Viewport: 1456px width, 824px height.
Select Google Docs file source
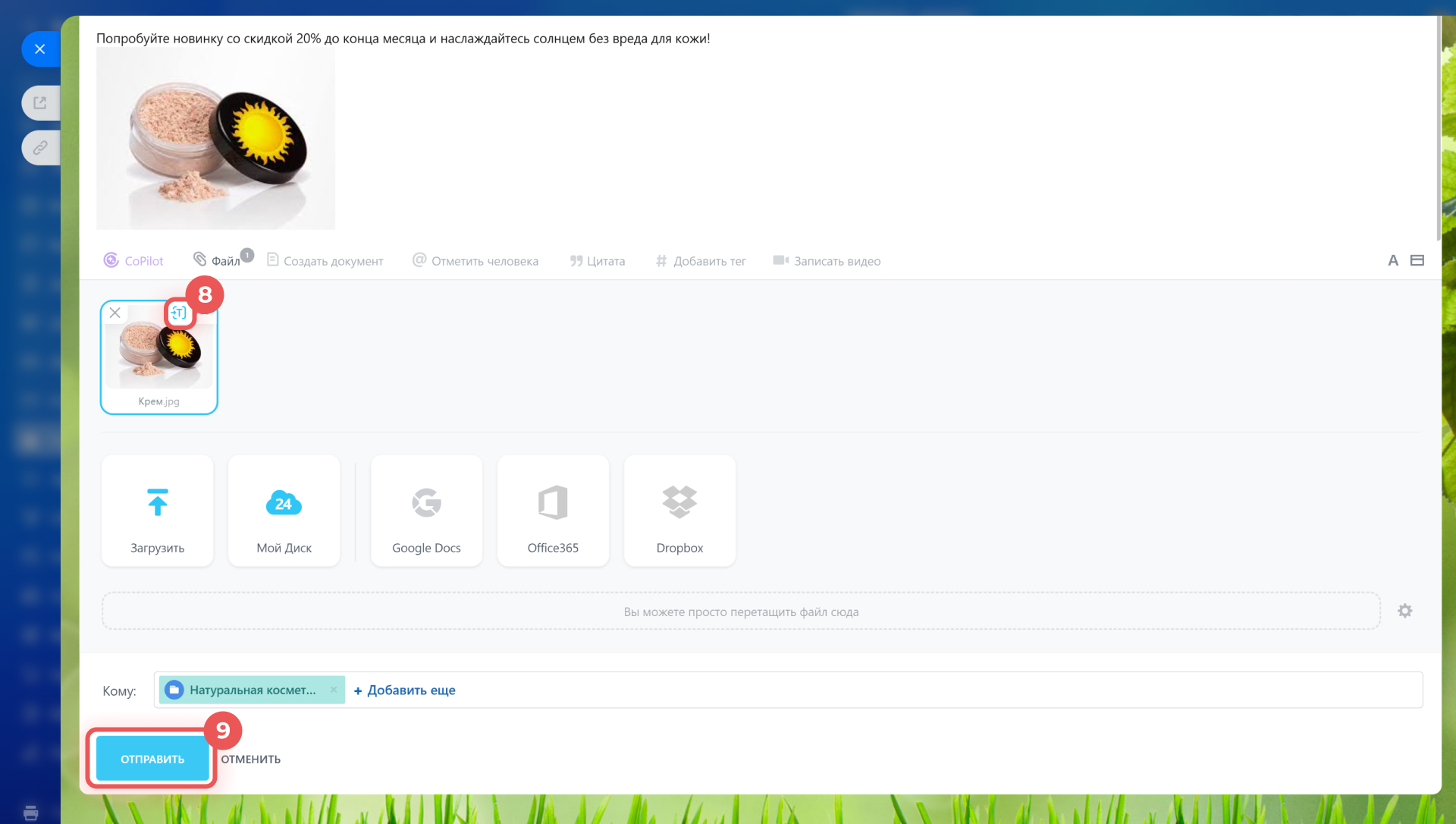tap(426, 511)
